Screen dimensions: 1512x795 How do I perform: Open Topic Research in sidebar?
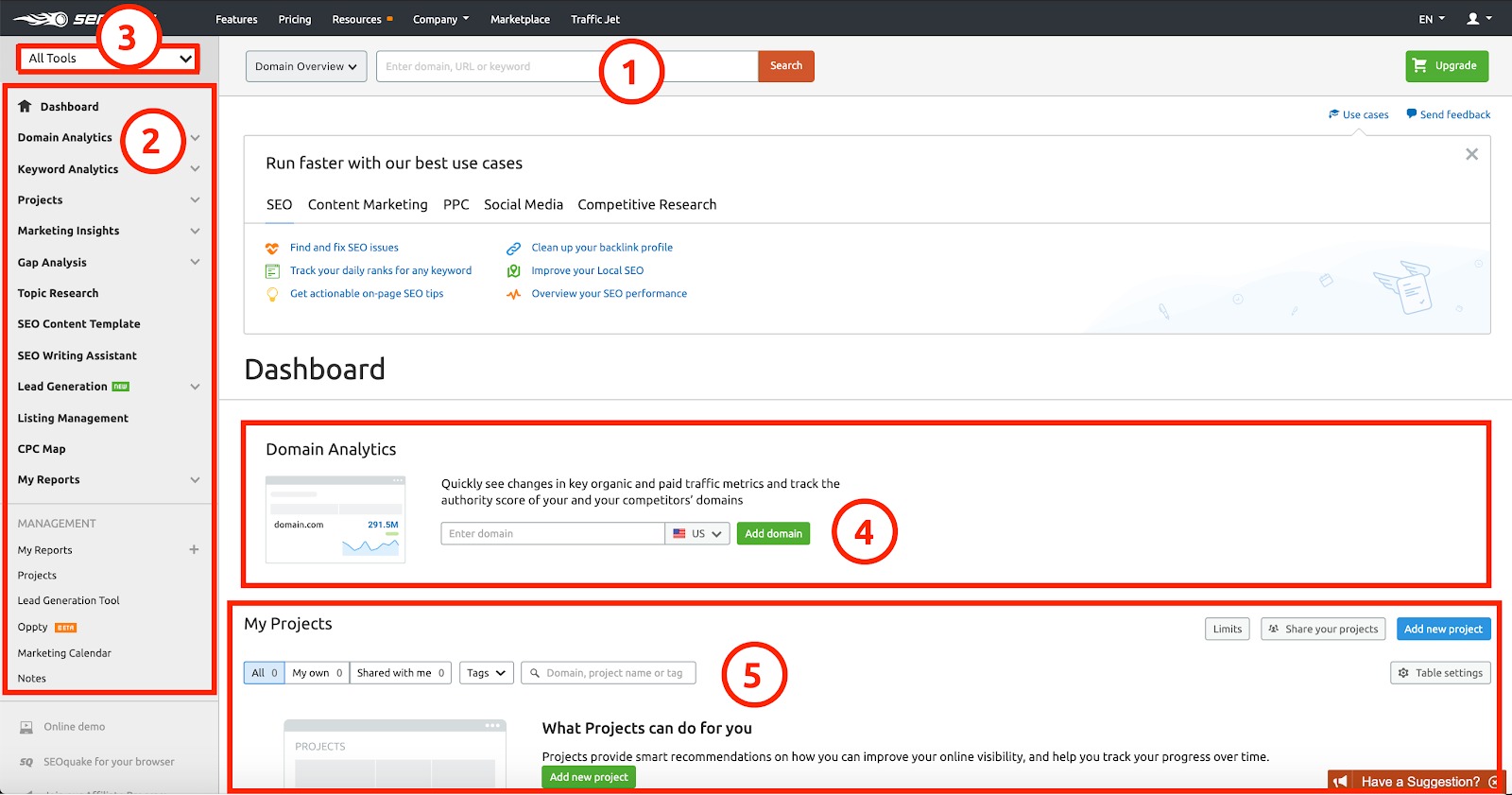pyautogui.click(x=58, y=293)
